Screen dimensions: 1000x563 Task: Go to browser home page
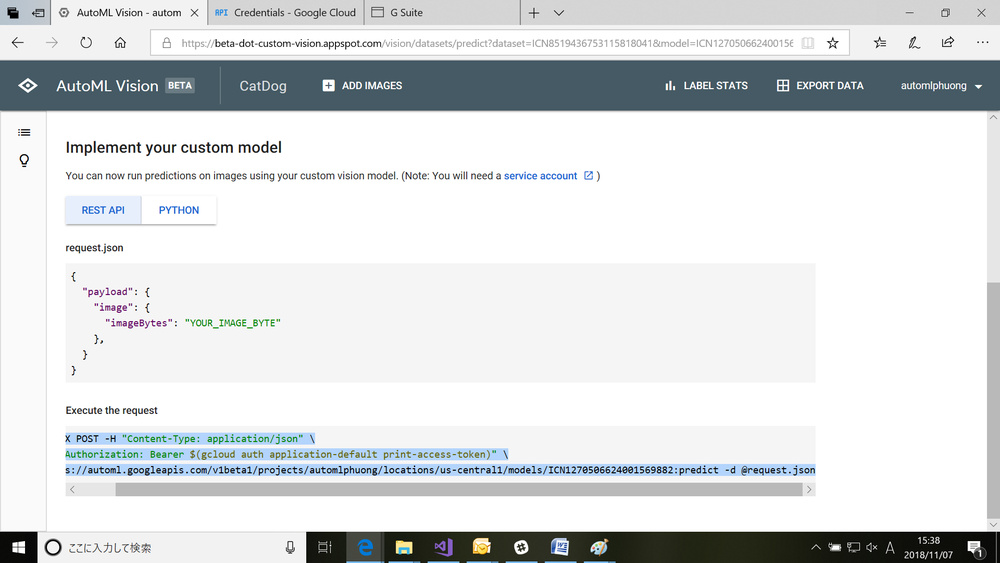[x=120, y=43]
